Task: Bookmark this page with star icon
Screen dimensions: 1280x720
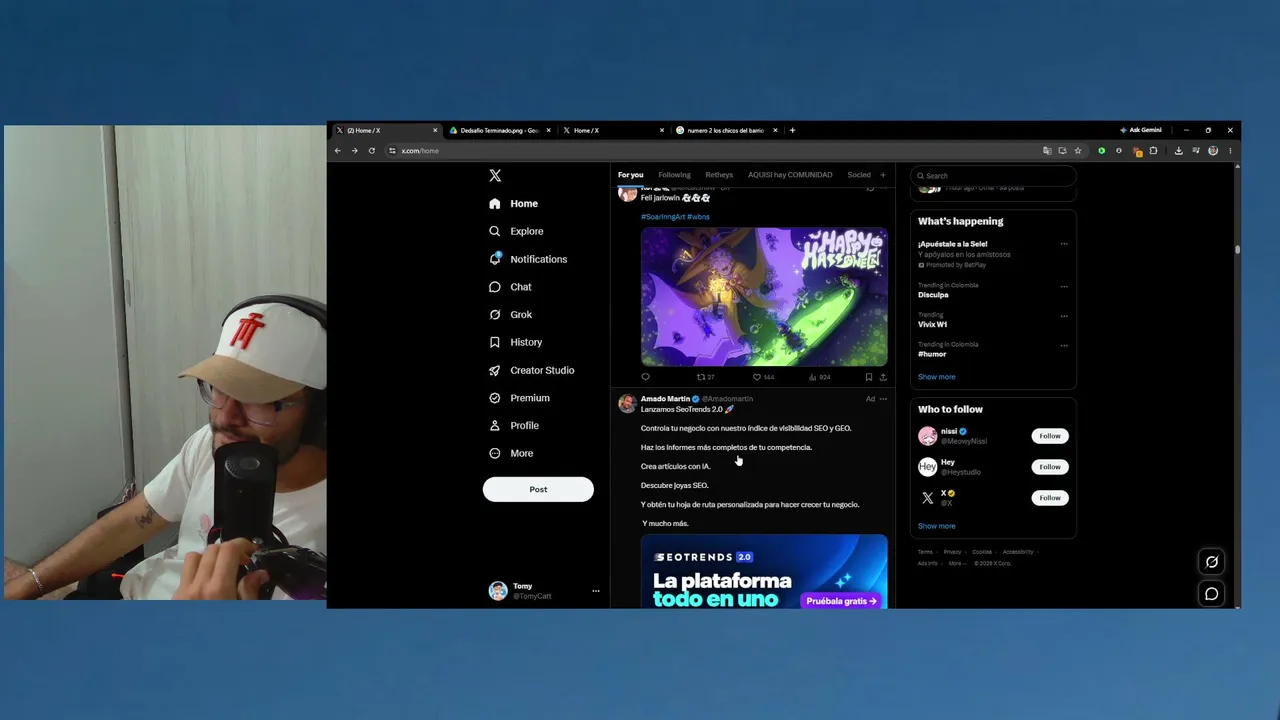Action: click(x=1078, y=151)
